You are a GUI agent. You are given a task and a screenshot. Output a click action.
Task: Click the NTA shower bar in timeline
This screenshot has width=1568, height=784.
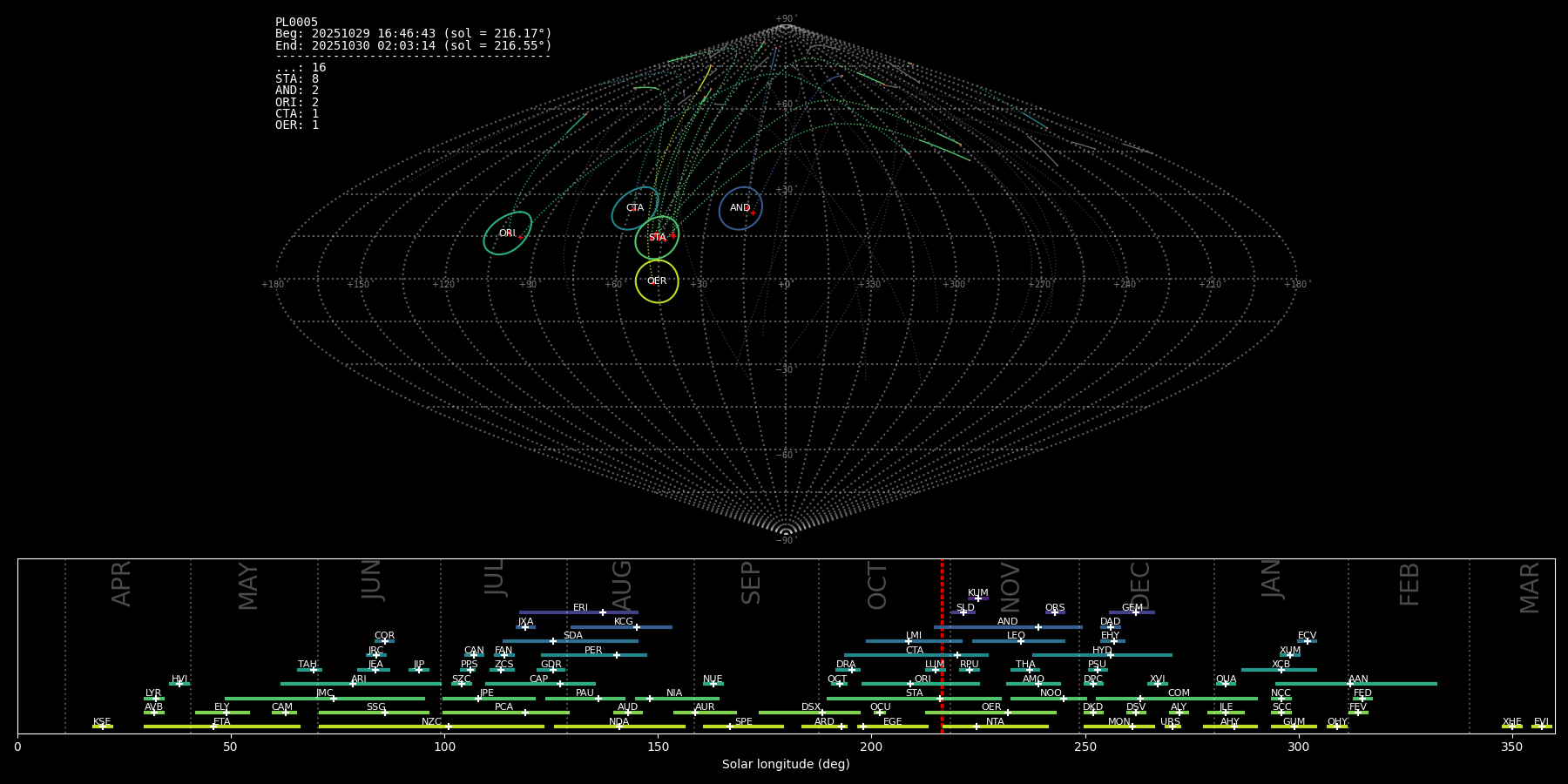[x=995, y=727]
